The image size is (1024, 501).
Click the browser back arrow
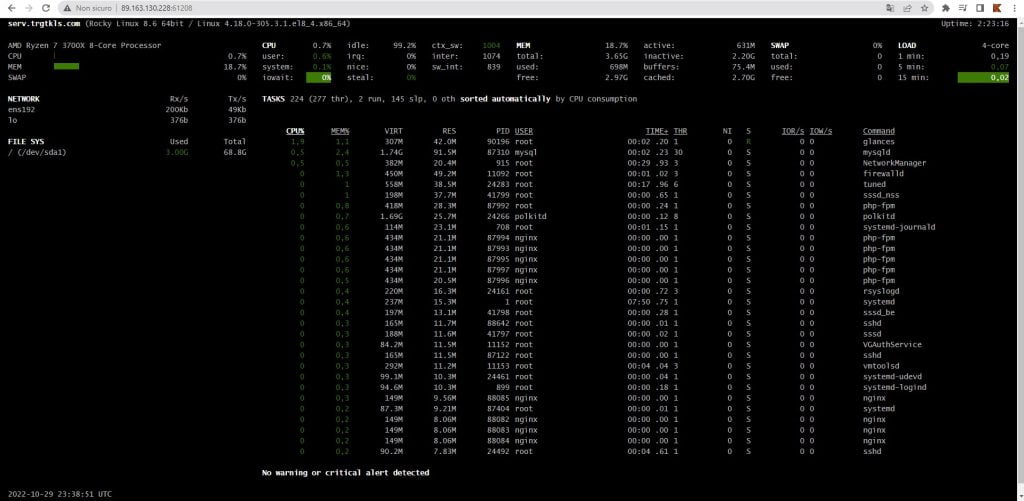tap(10, 7)
